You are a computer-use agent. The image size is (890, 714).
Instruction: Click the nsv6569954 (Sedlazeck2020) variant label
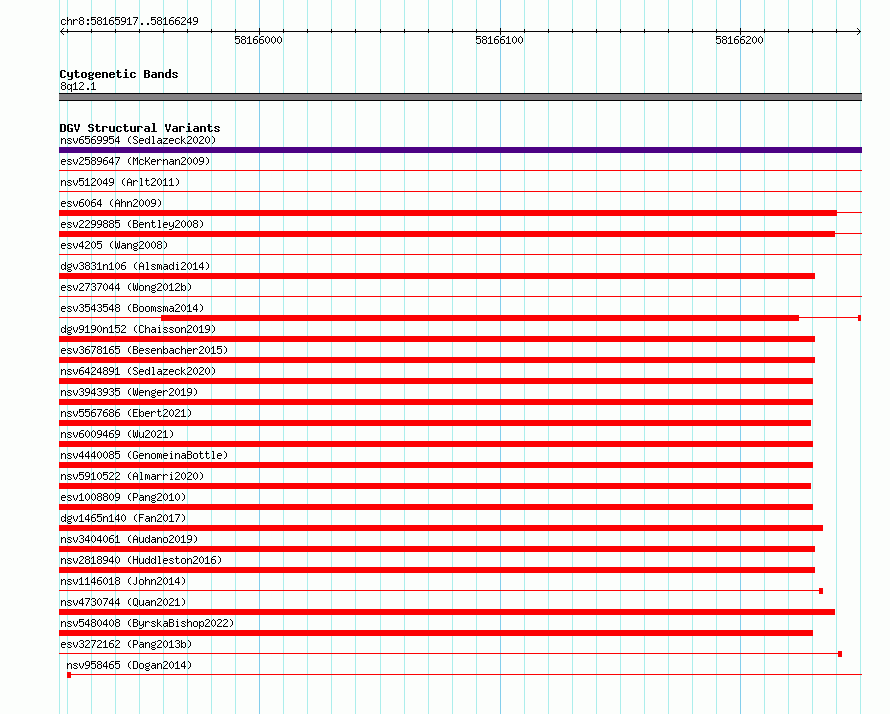pyautogui.click(x=138, y=140)
